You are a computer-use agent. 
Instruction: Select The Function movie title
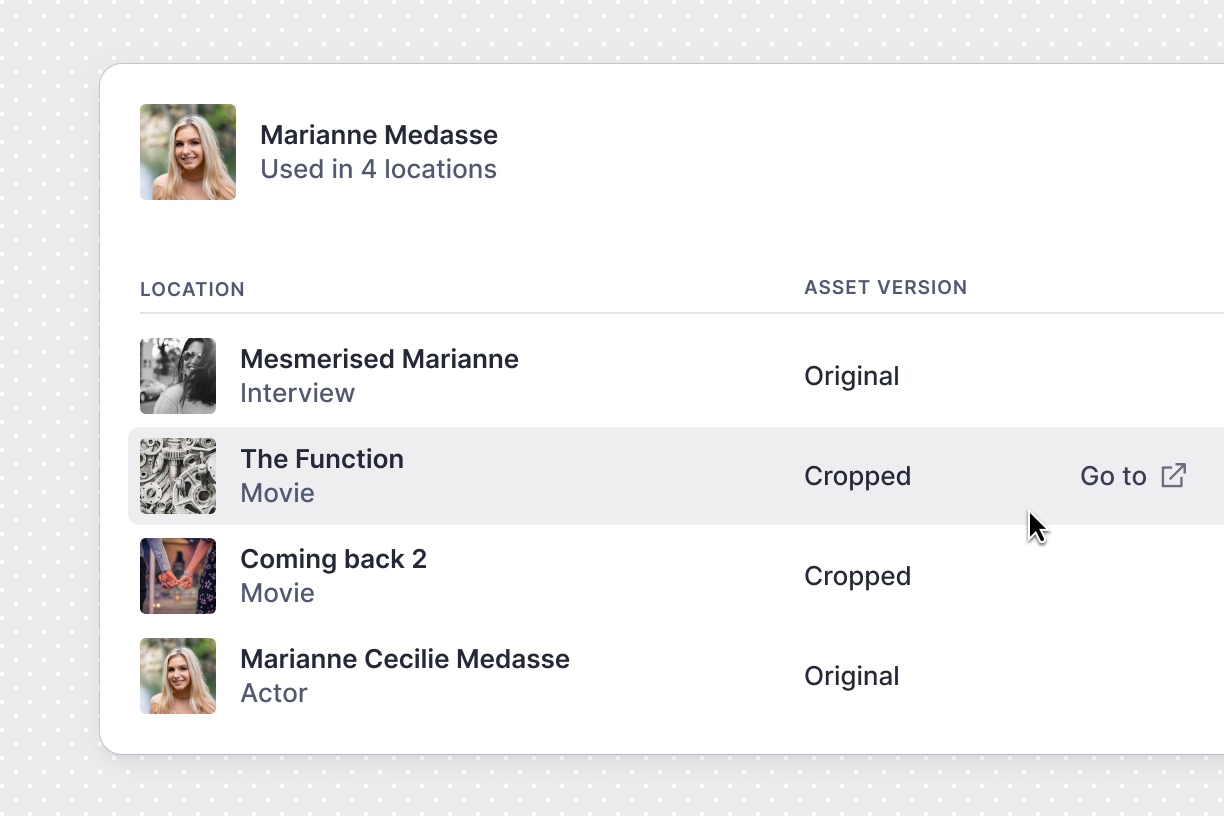tap(322, 459)
